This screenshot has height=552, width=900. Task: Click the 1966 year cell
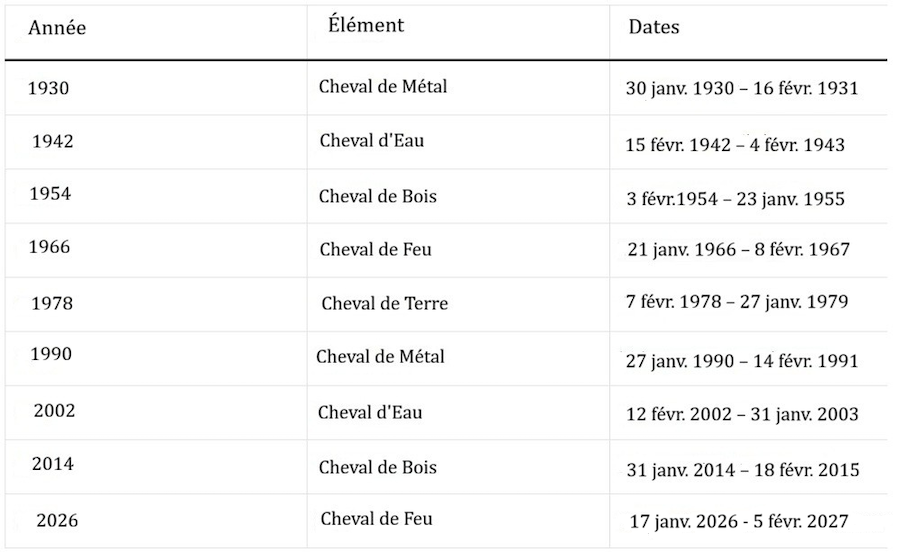(50, 246)
